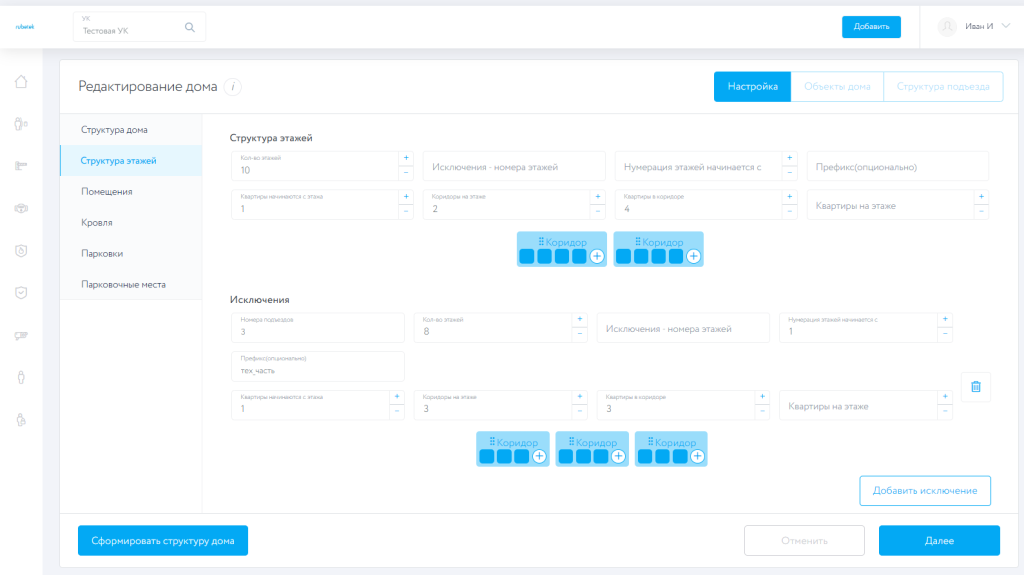Decrease Коридоры на этаже value of 2 with minus
This screenshot has width=1024, height=575.
[598, 211]
